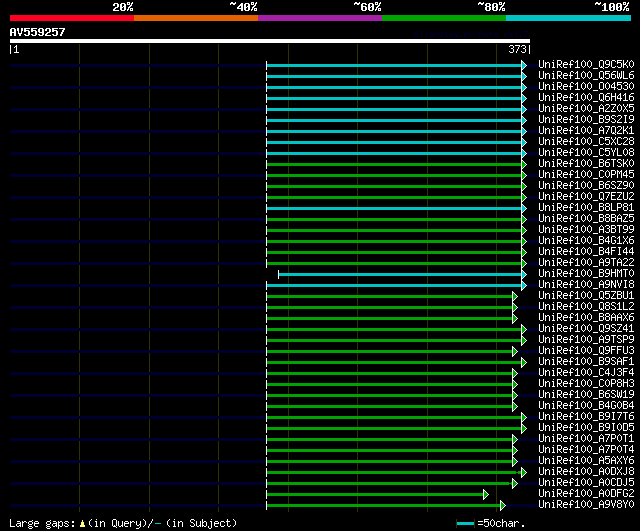Select the red 20% identity color band

(x=72, y=18)
